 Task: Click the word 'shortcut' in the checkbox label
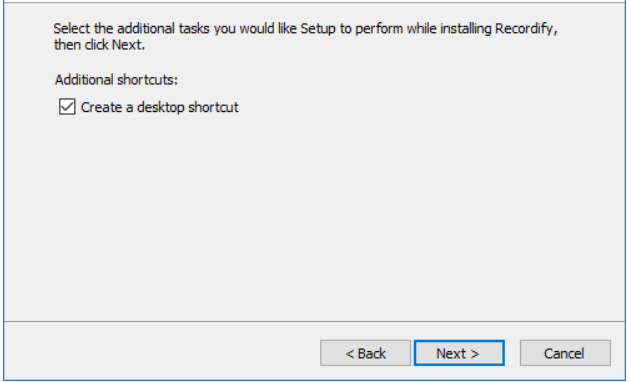(213, 107)
